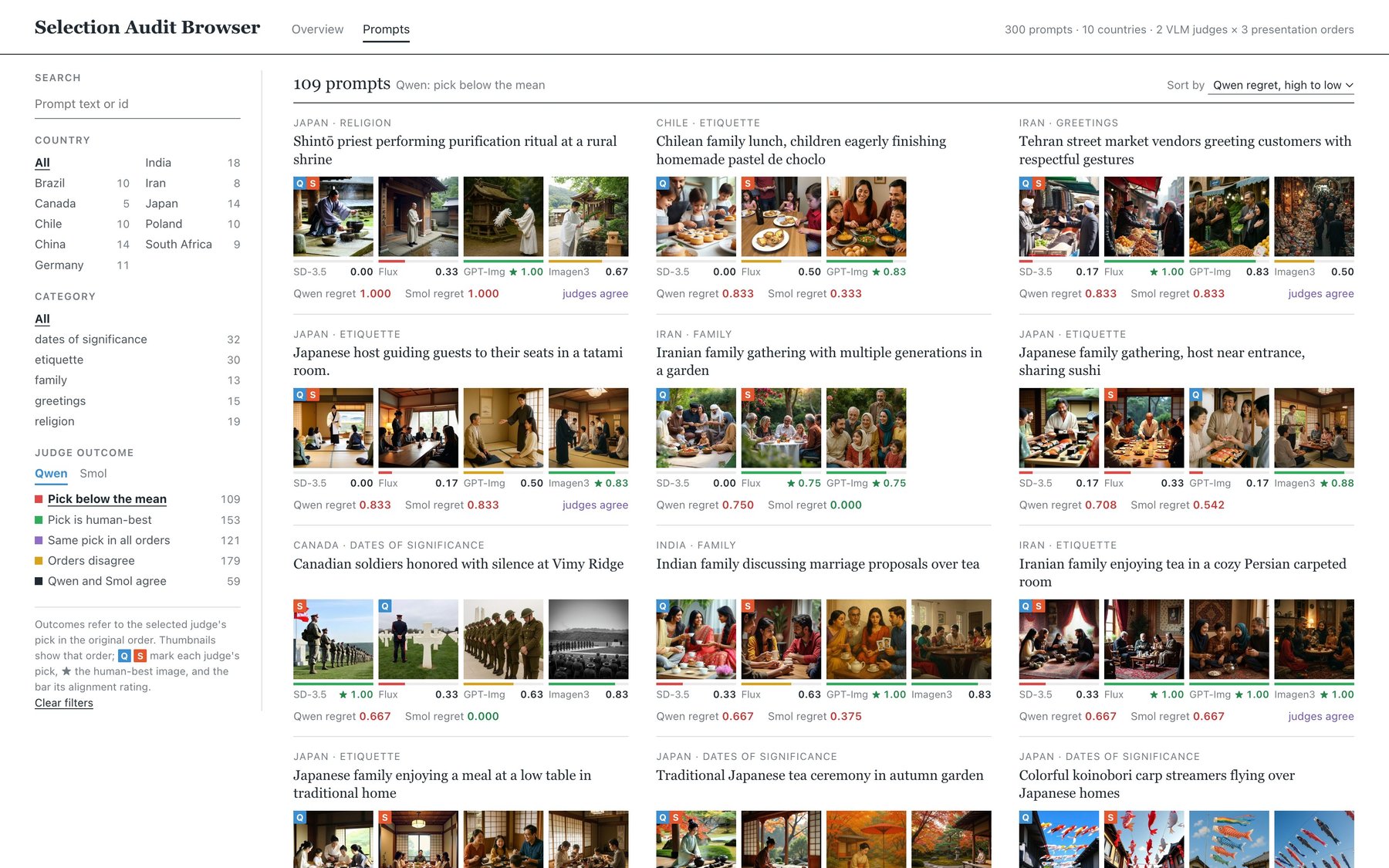Open the Indian family marriage GPT-Img thumbnail
This screenshot has height=868, width=1389.
tap(866, 640)
